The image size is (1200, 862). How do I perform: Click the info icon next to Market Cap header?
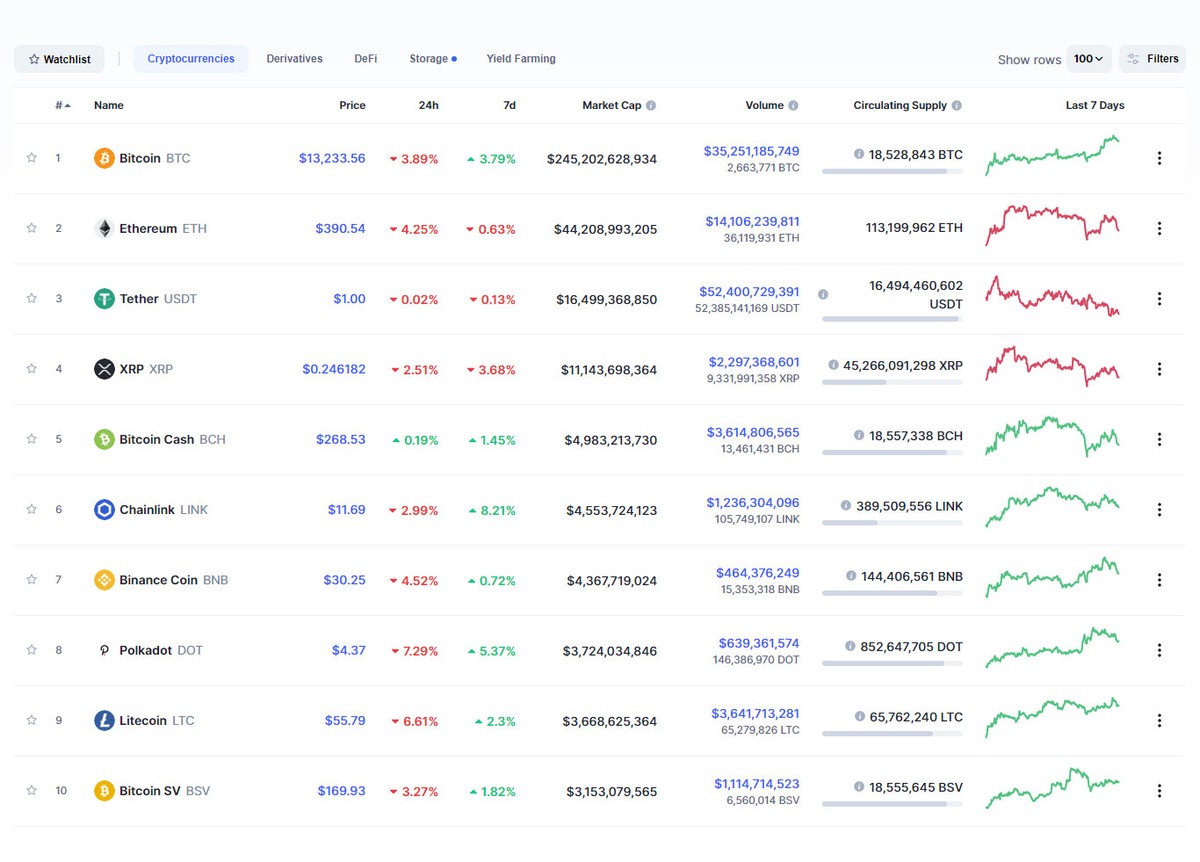click(650, 105)
